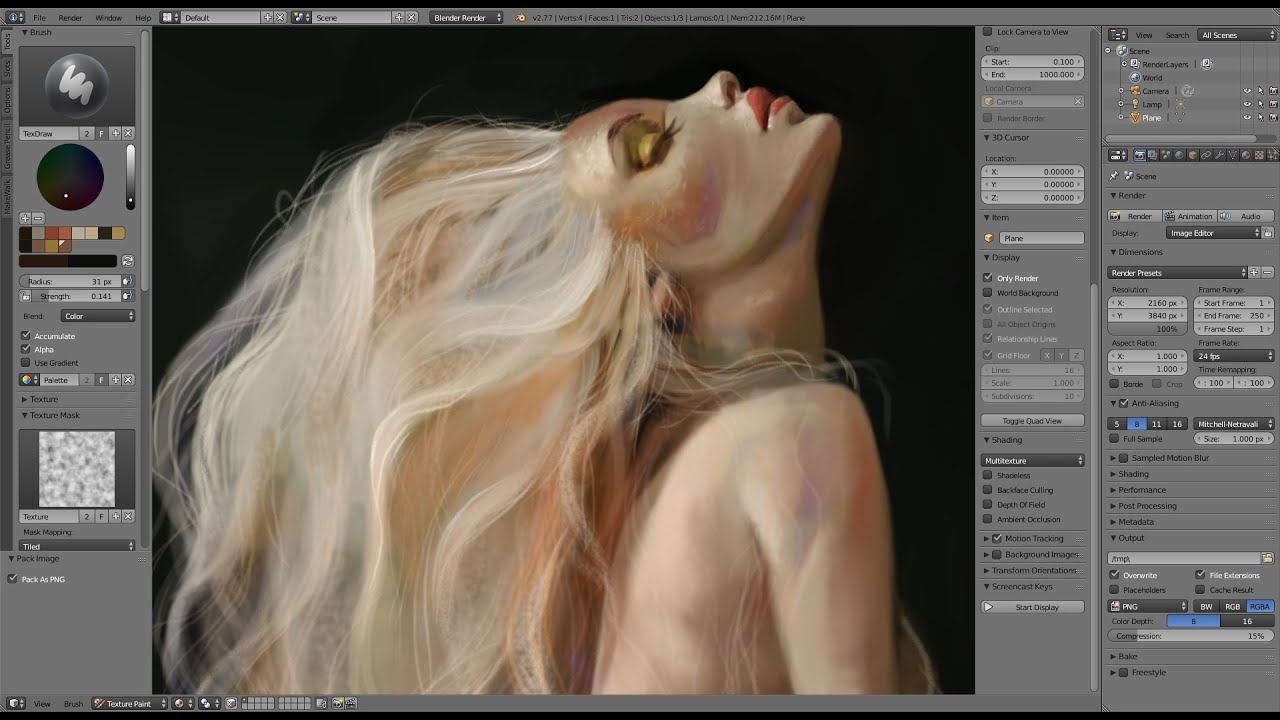Open the Help menu

(143, 18)
